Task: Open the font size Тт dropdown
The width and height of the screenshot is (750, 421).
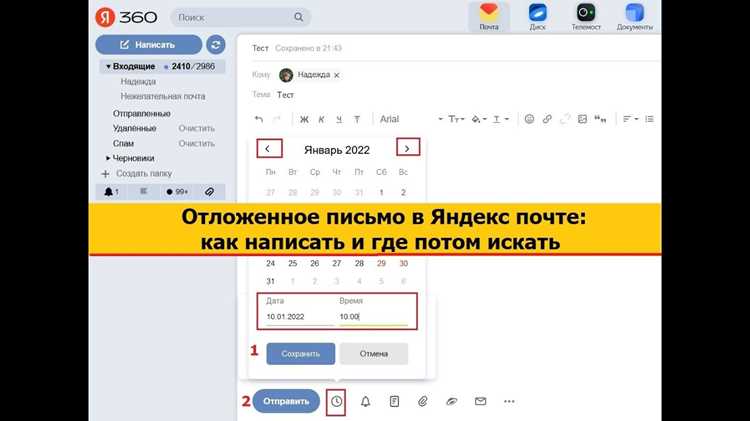Action: pos(456,119)
